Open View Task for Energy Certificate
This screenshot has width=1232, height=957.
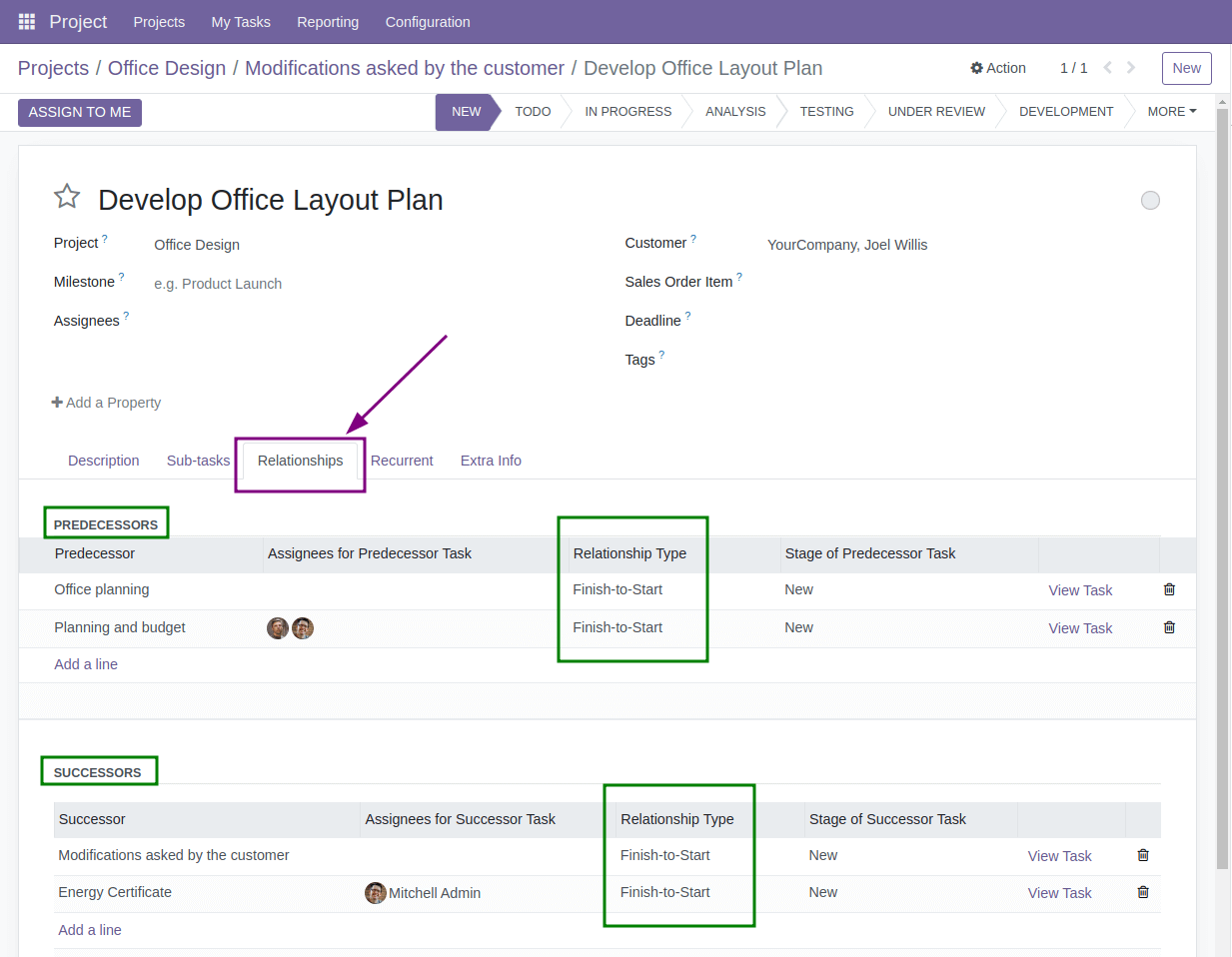point(1059,892)
